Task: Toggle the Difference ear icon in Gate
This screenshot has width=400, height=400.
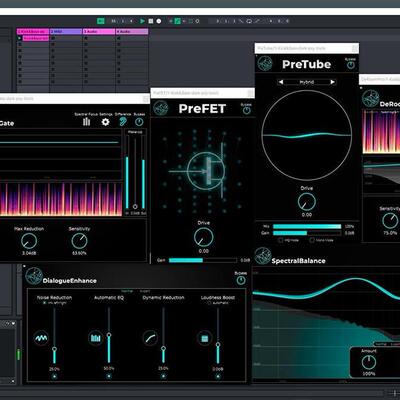Action: (x=123, y=122)
